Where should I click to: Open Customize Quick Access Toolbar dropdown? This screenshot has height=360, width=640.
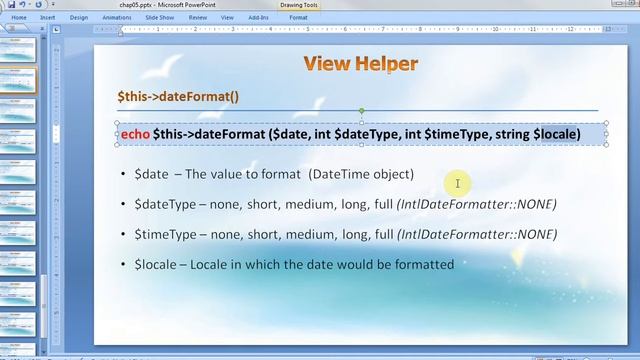pos(53,4)
